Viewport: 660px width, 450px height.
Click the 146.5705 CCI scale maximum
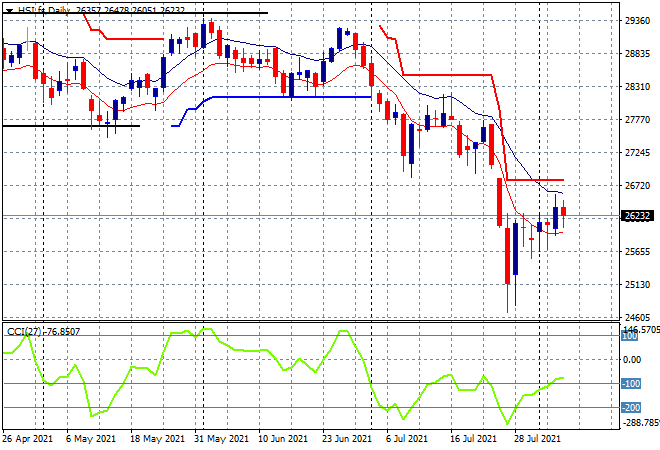click(x=641, y=329)
